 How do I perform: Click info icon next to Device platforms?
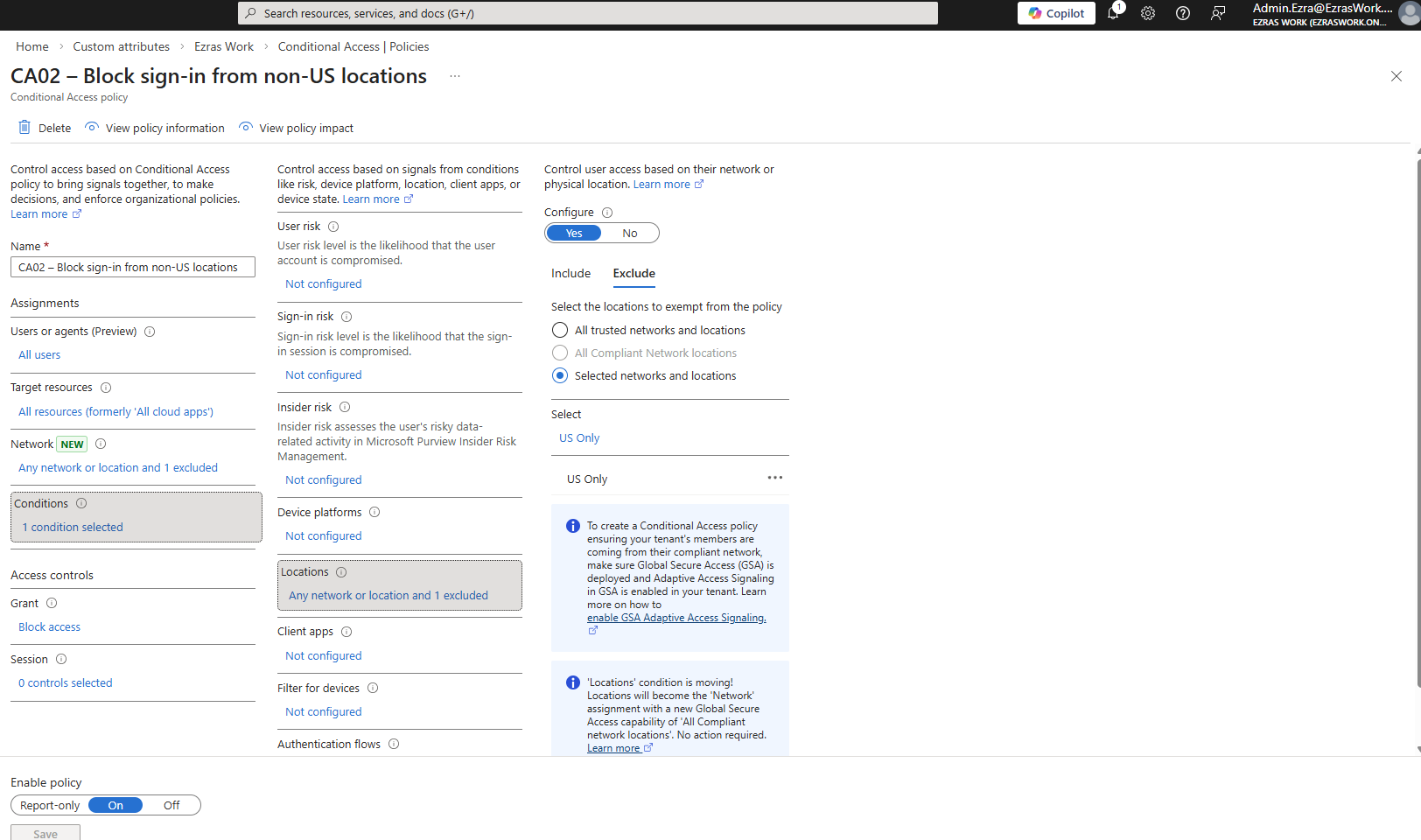coord(374,513)
